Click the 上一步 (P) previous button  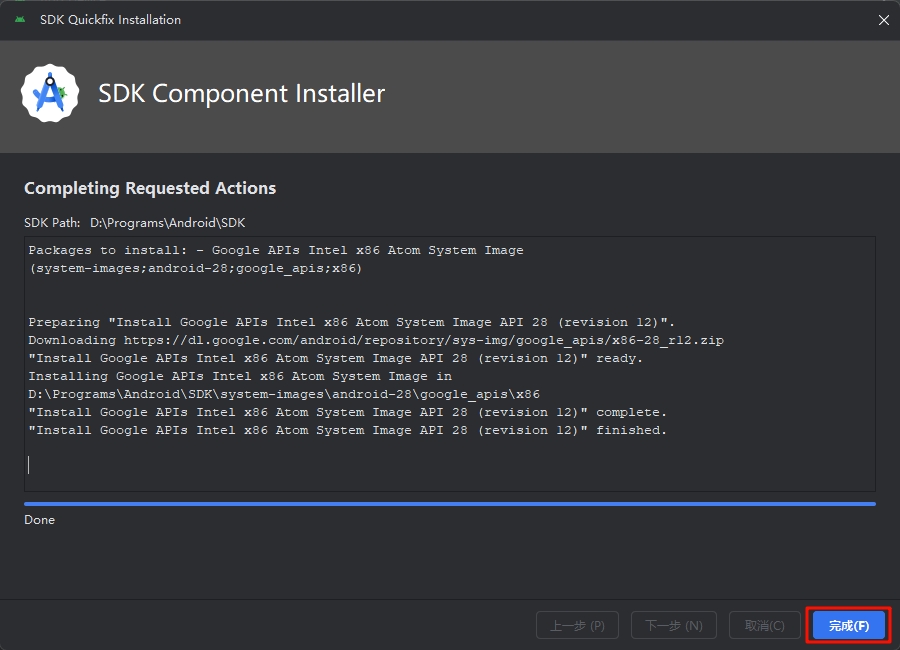click(x=577, y=625)
